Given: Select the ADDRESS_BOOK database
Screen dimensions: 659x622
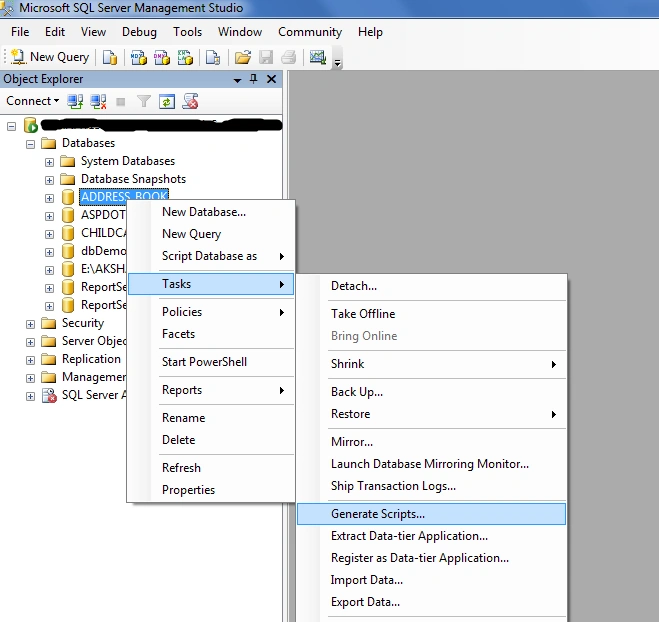Looking at the screenshot, I should point(124,196).
